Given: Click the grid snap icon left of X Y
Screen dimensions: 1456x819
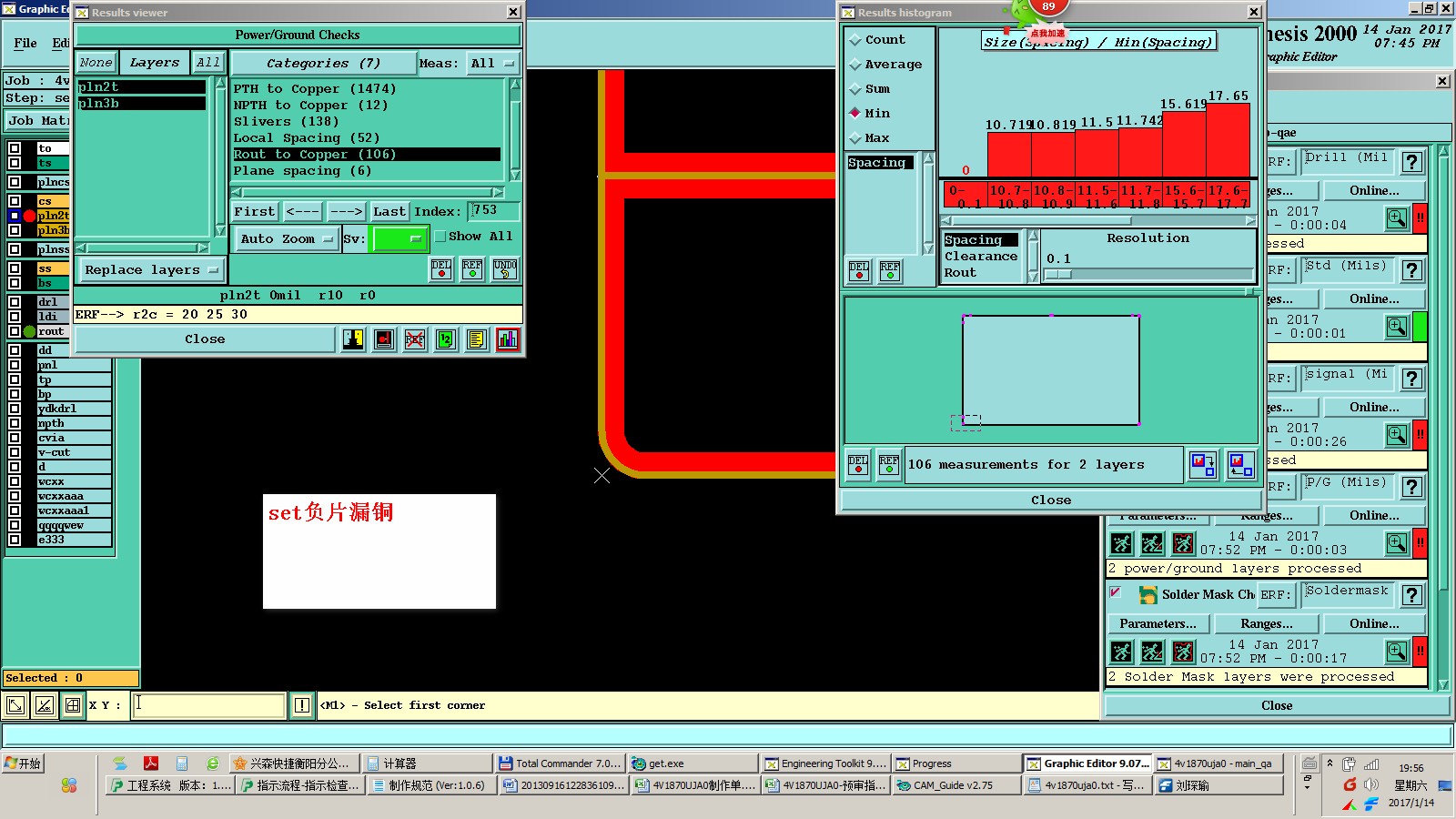Looking at the screenshot, I should point(73,705).
